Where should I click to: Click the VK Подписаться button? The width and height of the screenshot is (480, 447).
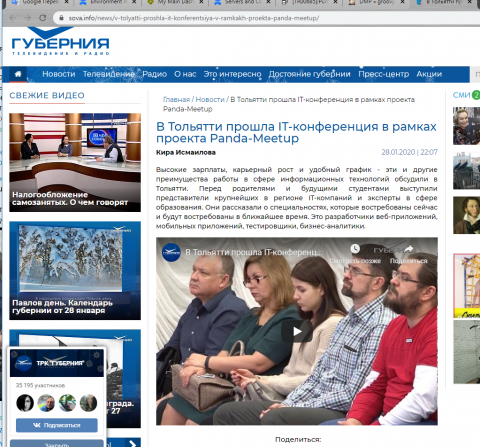57,425
